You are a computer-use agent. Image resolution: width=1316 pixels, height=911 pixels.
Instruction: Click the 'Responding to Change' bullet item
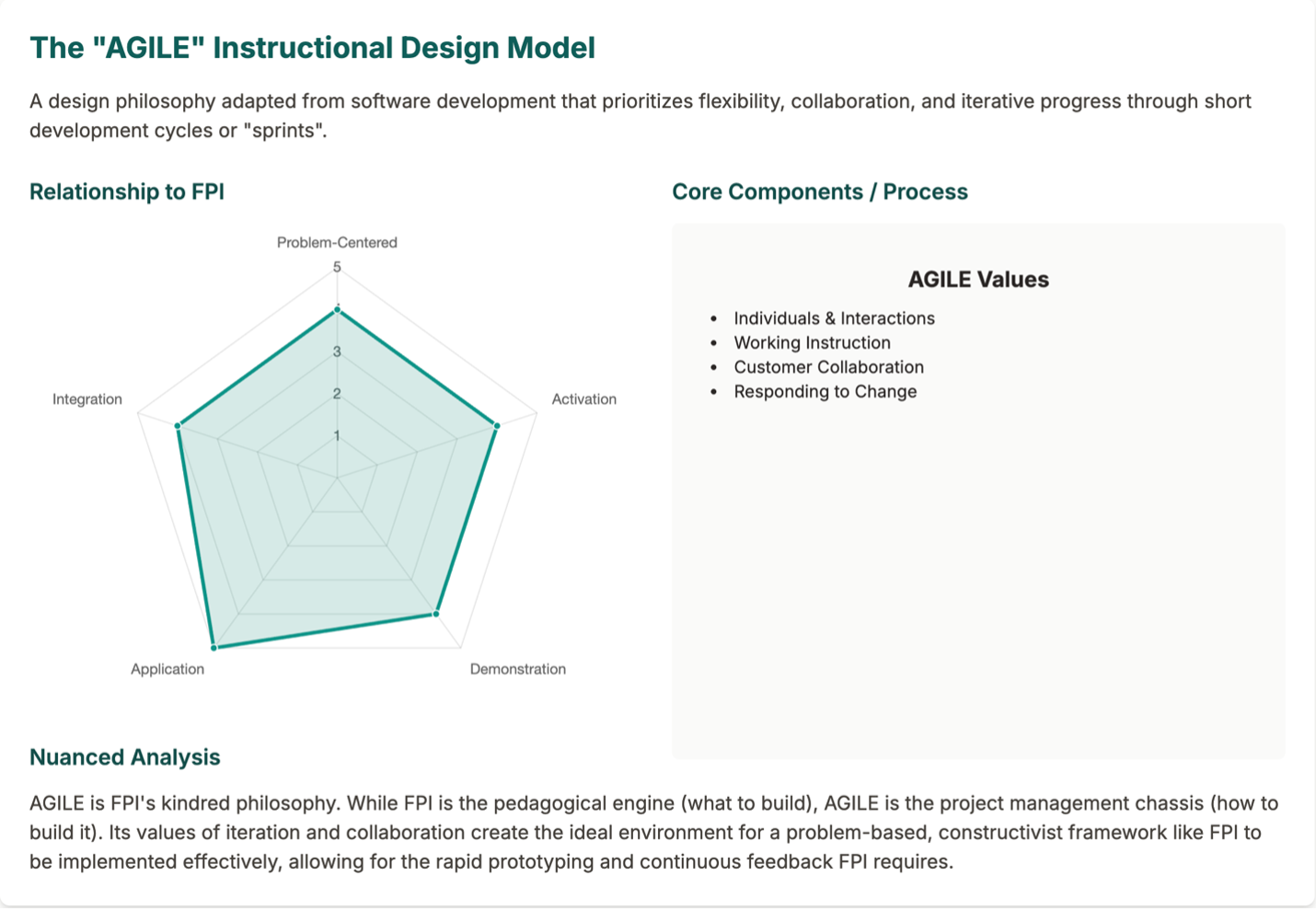click(x=825, y=391)
